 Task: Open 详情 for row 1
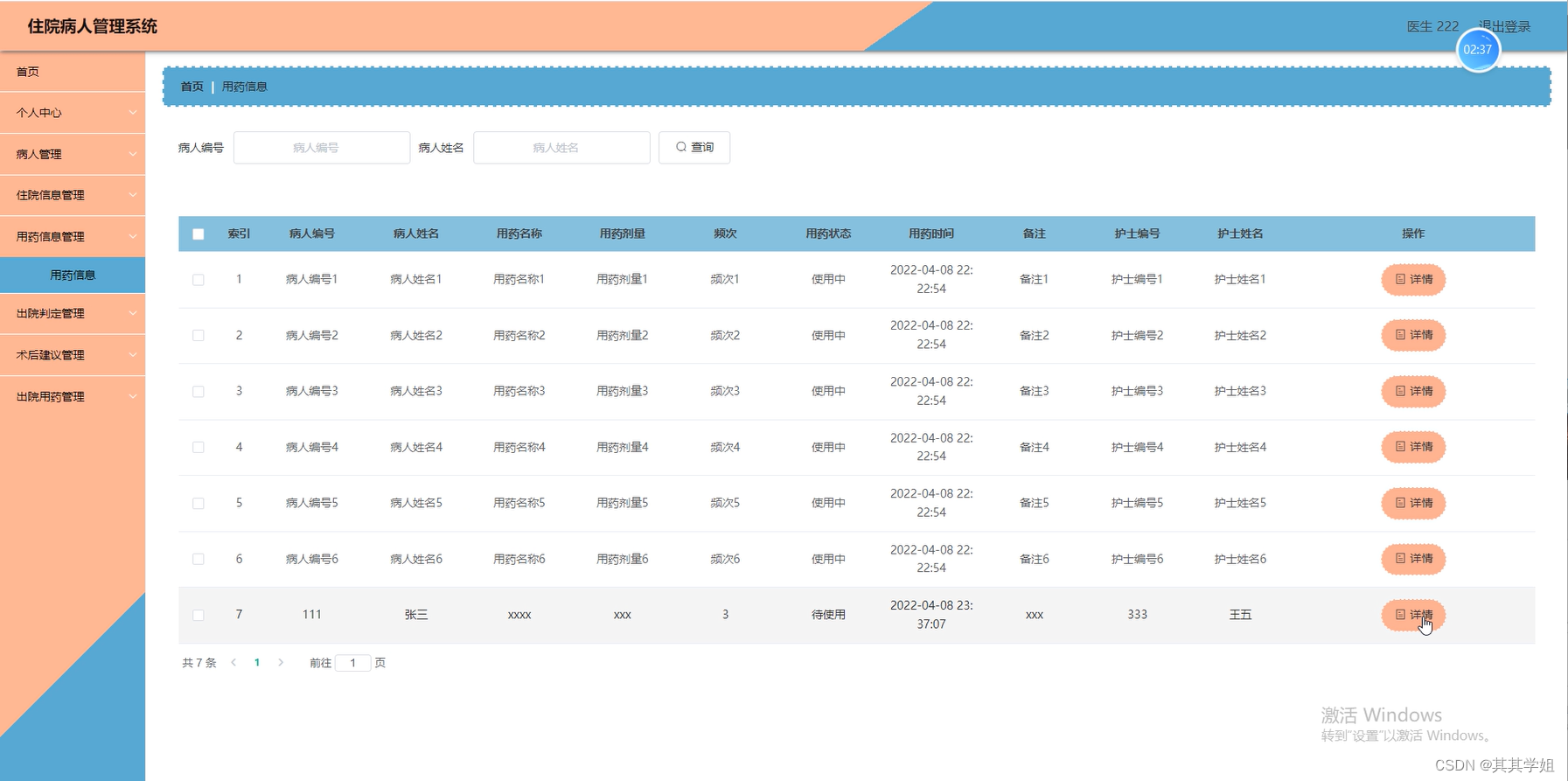click(x=1413, y=279)
